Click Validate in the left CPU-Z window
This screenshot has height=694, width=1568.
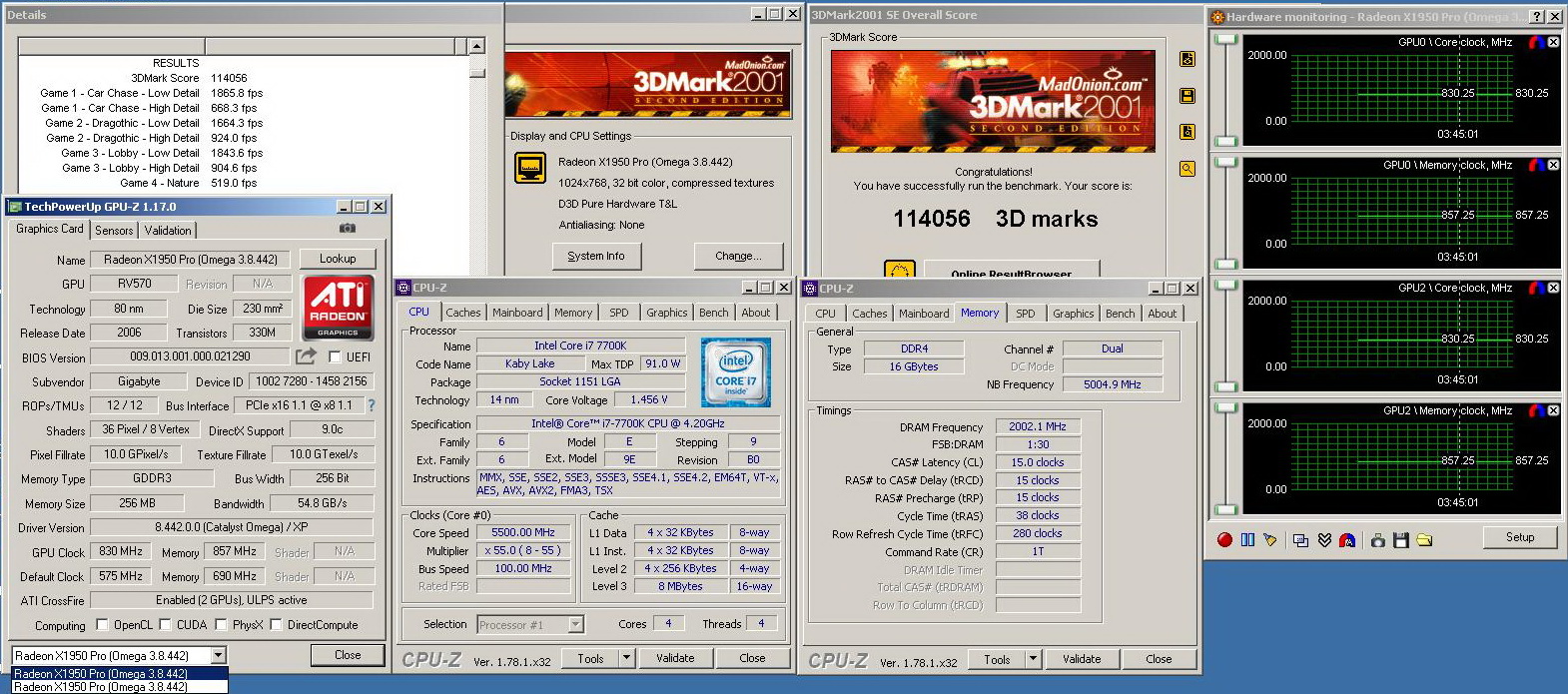(675, 658)
